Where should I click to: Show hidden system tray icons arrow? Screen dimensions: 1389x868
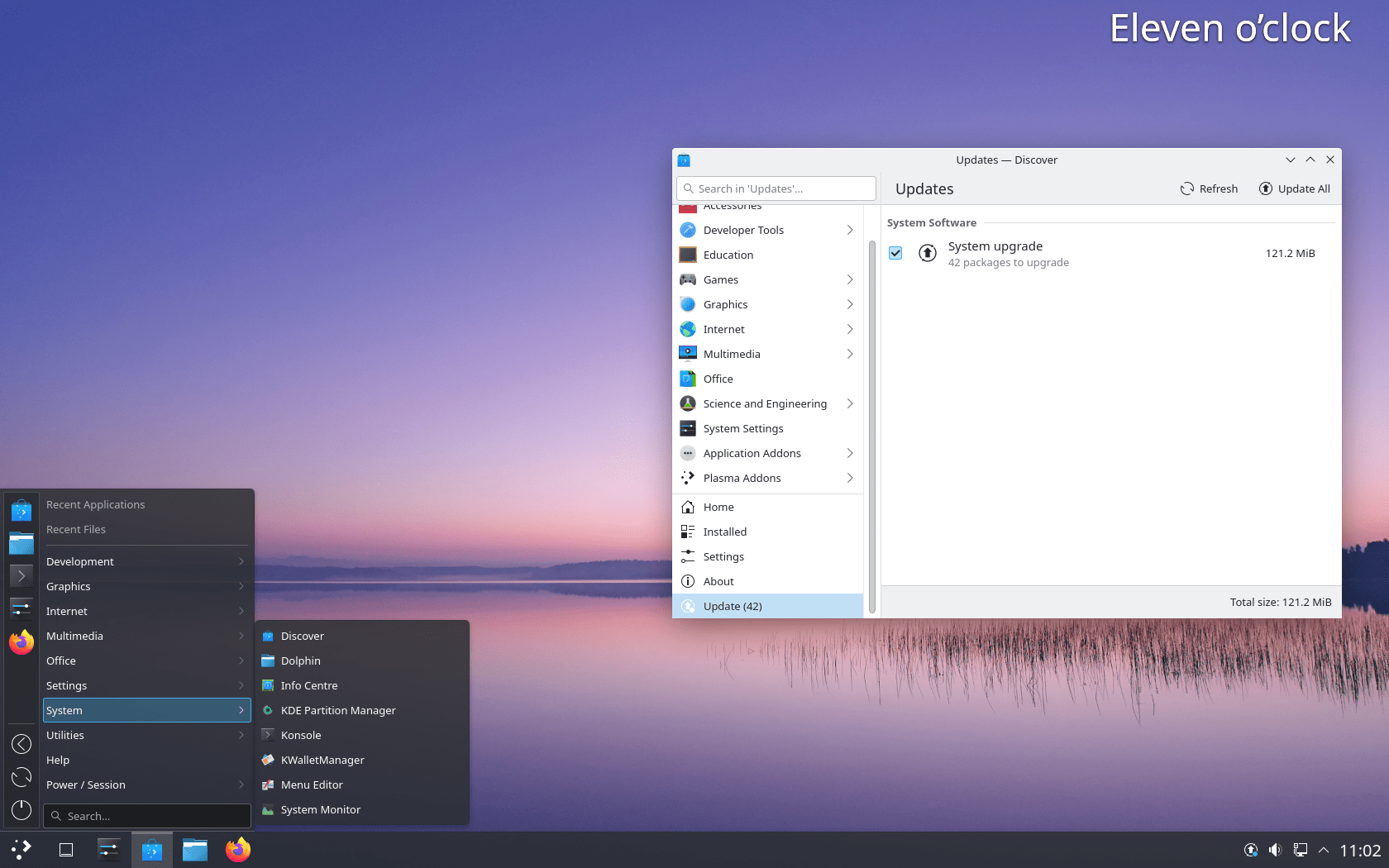point(1324,850)
